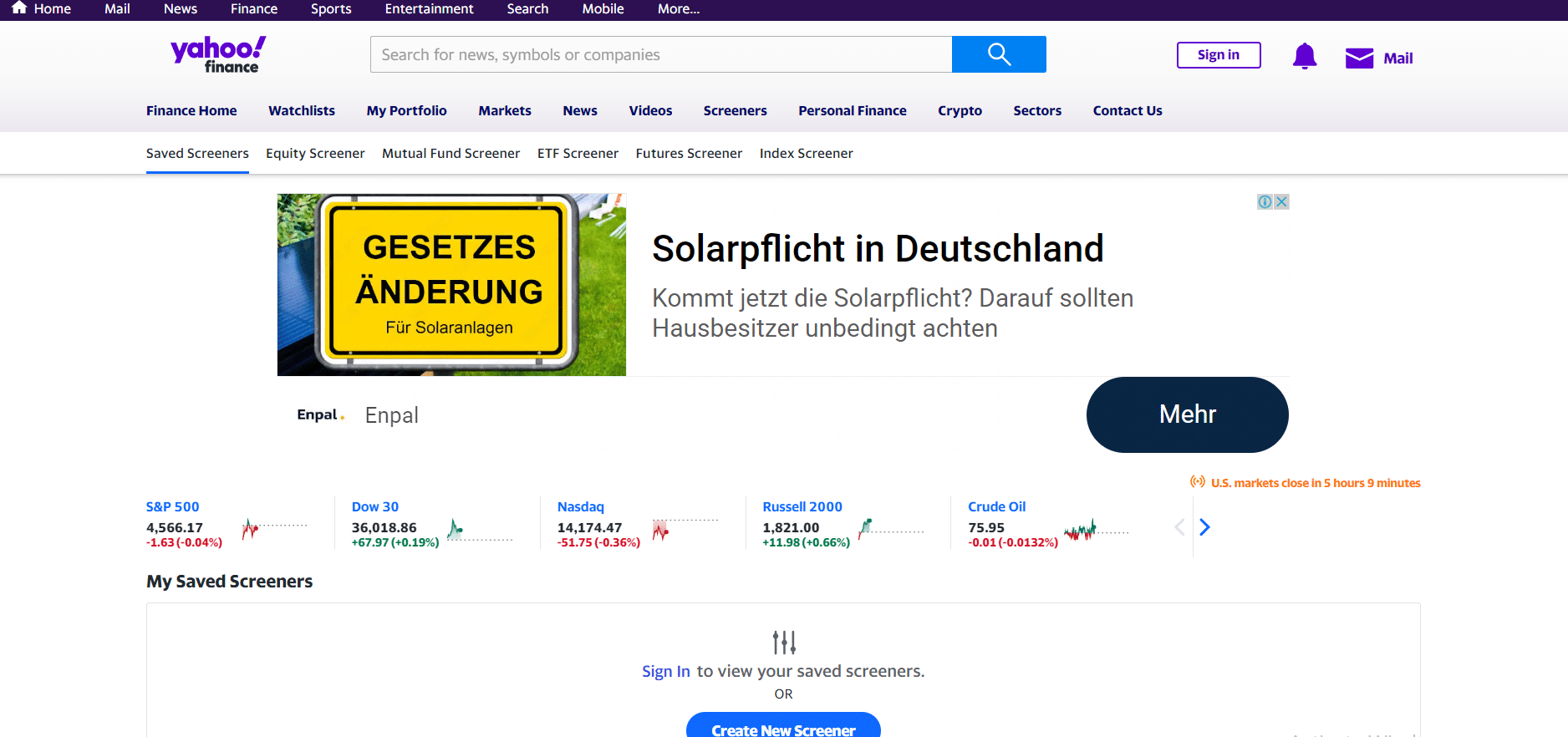
Task: Click the Sign In link in saved screeners
Action: [x=666, y=671]
